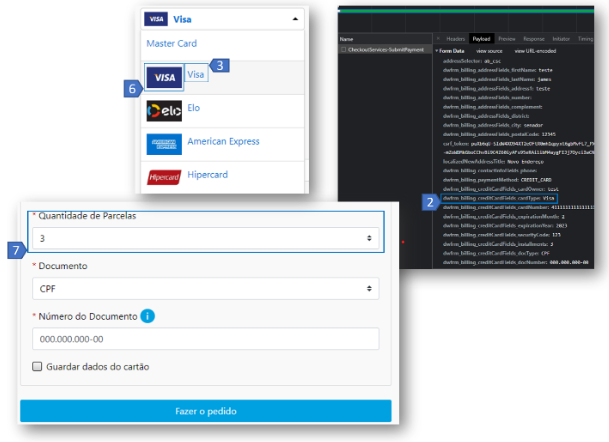Click the creditCardFields_expirationYear: 2023 payload row
The height and width of the screenshot is (442, 609).
coord(505,226)
